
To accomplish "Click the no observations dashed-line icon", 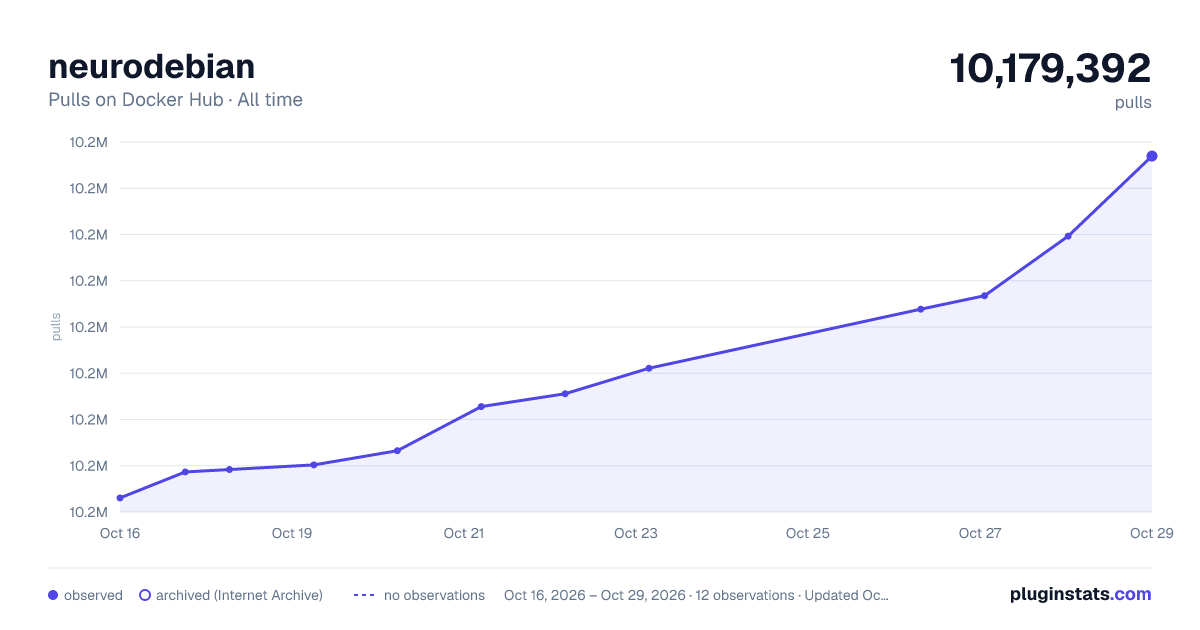I will point(364,595).
